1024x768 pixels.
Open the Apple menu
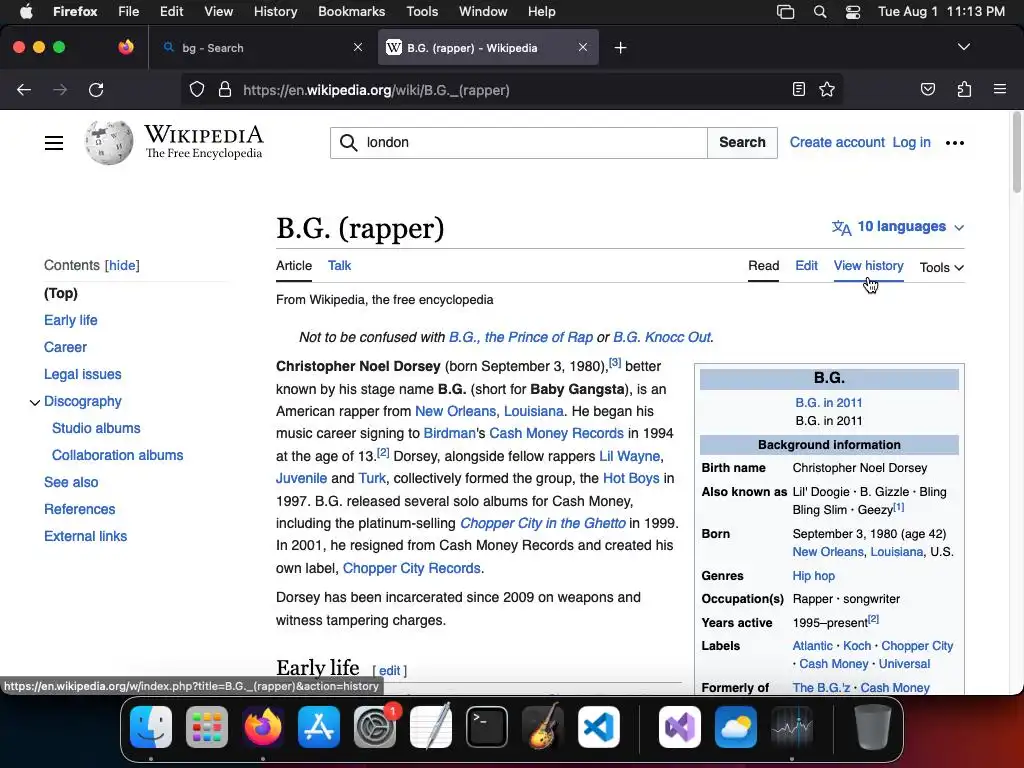(26, 11)
